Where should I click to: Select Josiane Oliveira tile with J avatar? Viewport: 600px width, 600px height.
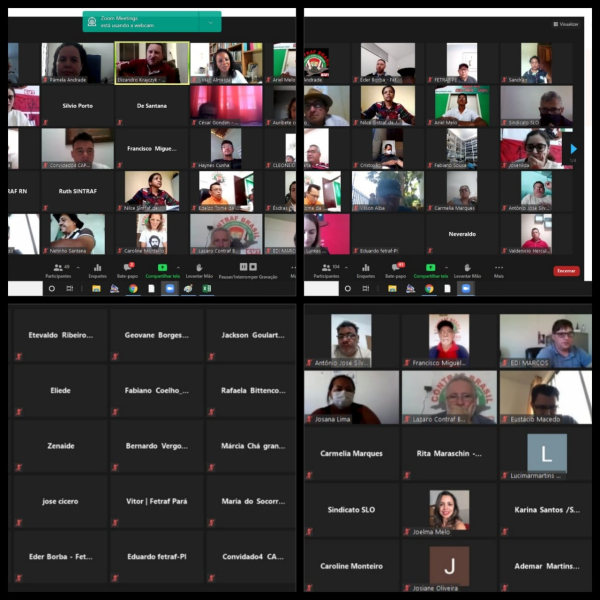(x=449, y=566)
